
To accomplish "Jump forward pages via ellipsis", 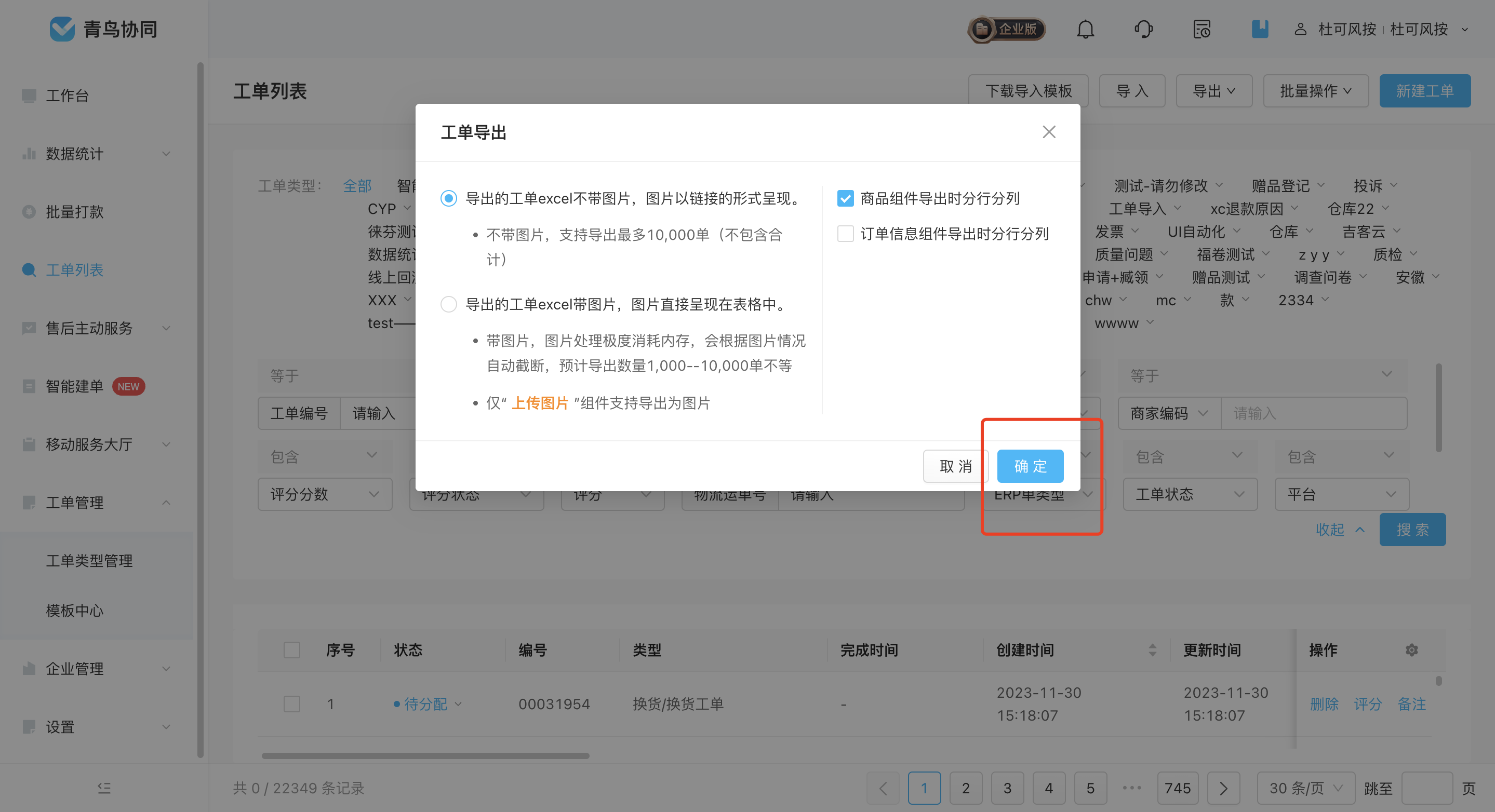I will tap(1132, 788).
